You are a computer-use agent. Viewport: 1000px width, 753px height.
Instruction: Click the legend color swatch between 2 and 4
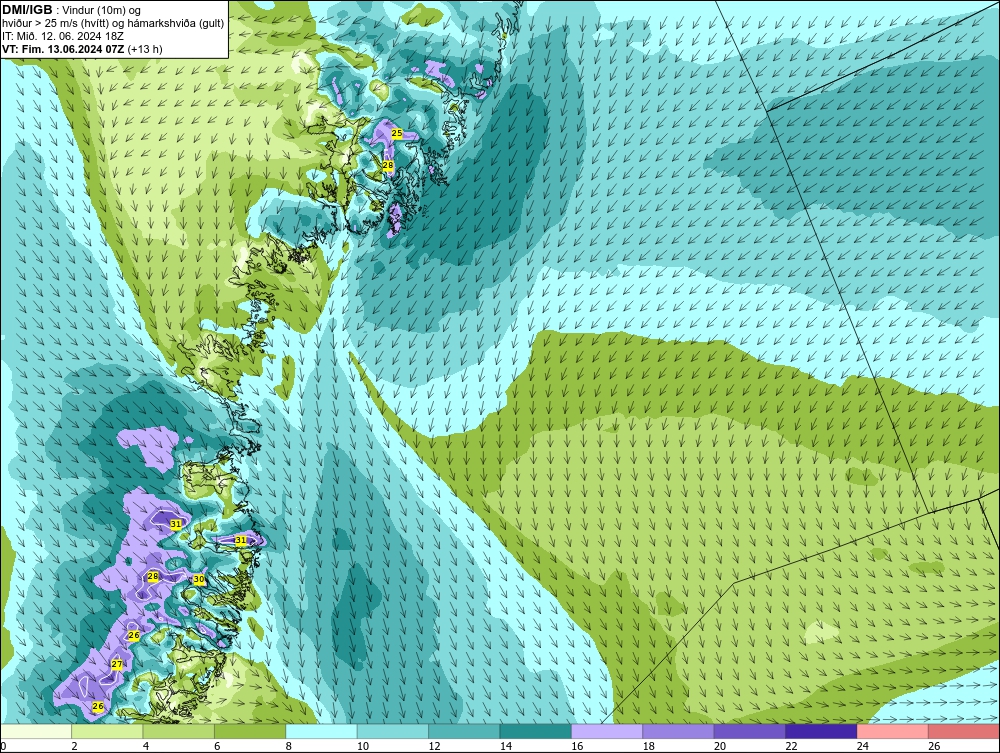107,731
